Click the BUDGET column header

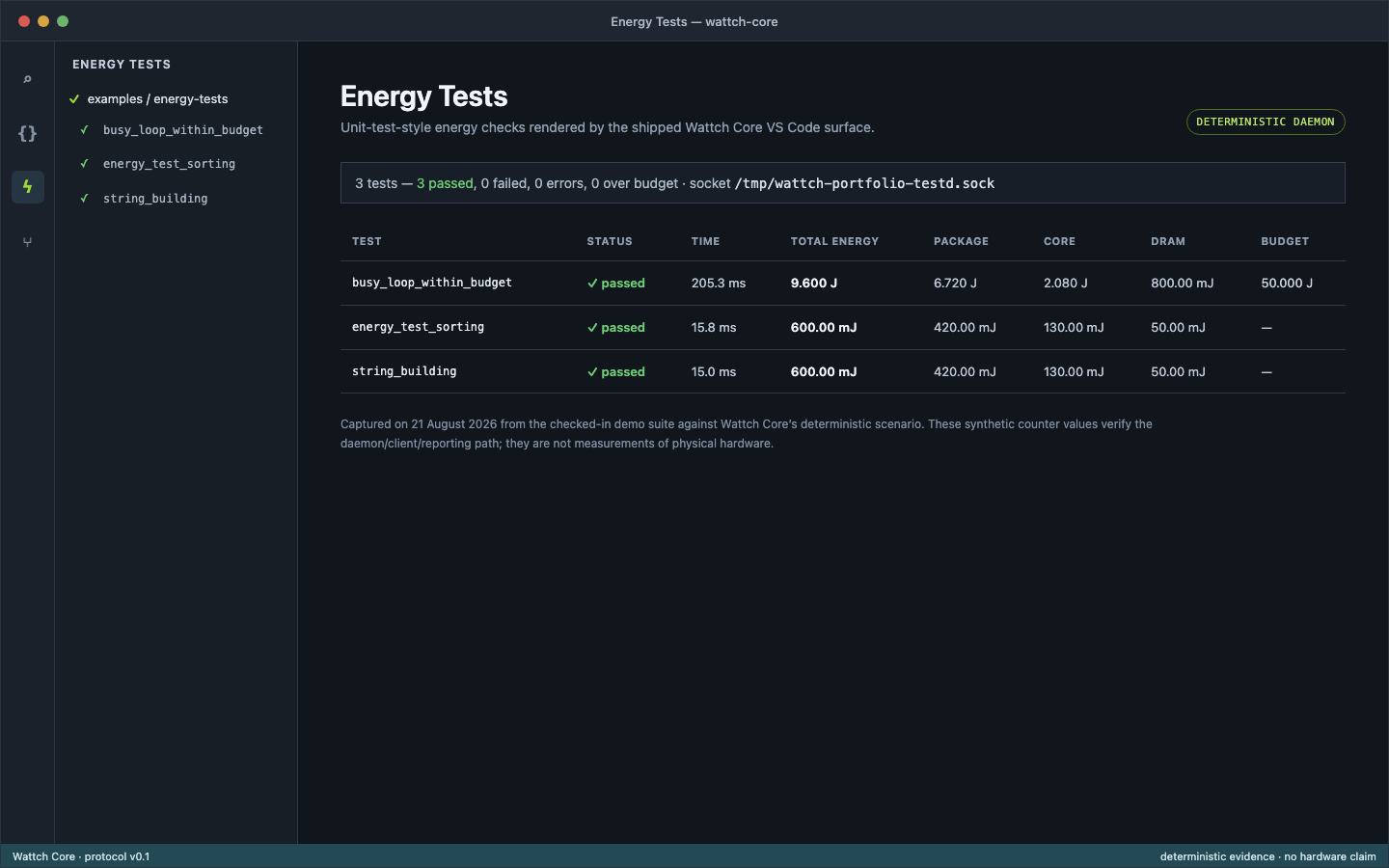(1285, 241)
